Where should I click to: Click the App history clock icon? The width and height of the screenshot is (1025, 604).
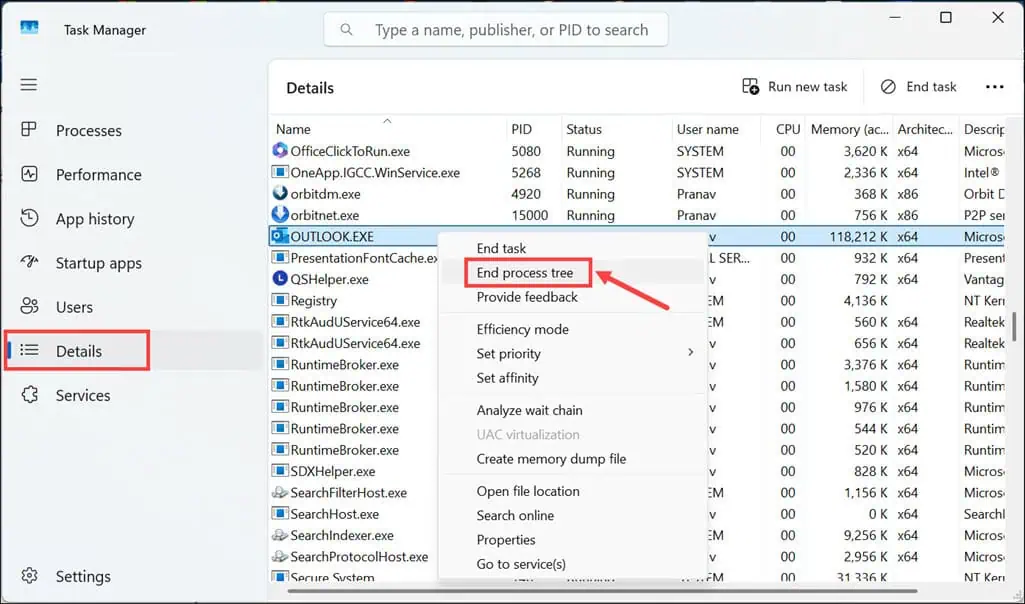click(x=29, y=218)
